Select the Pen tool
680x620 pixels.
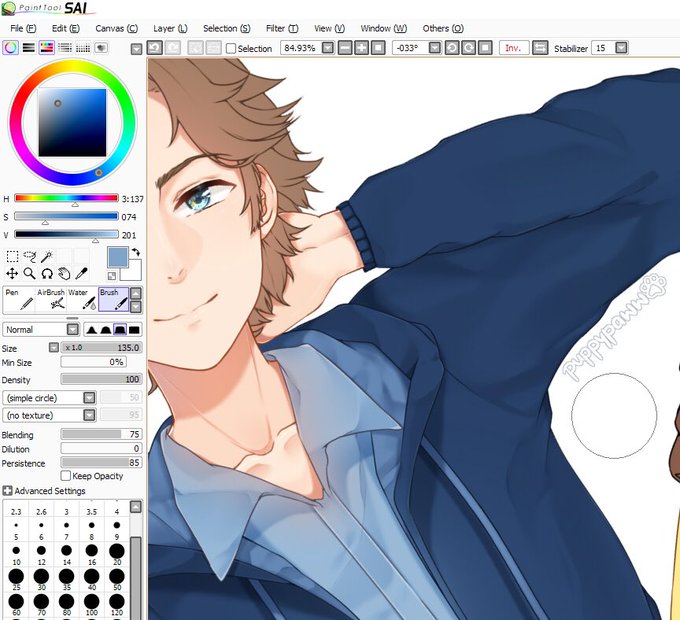tap(20, 300)
